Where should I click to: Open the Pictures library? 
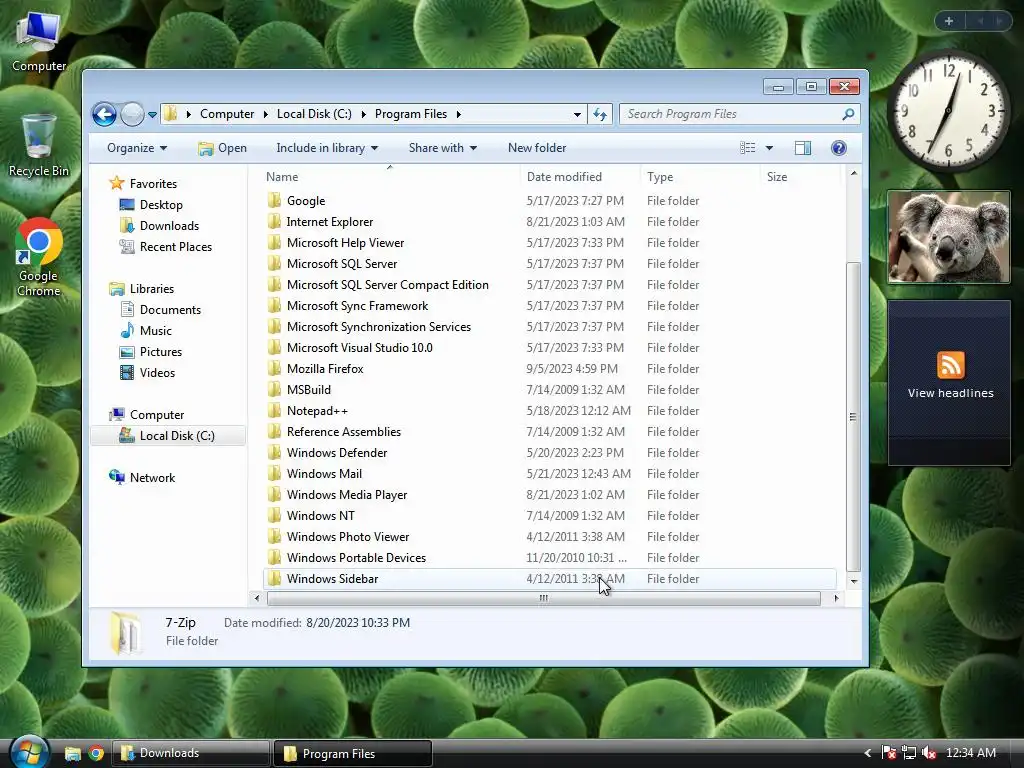tap(161, 351)
